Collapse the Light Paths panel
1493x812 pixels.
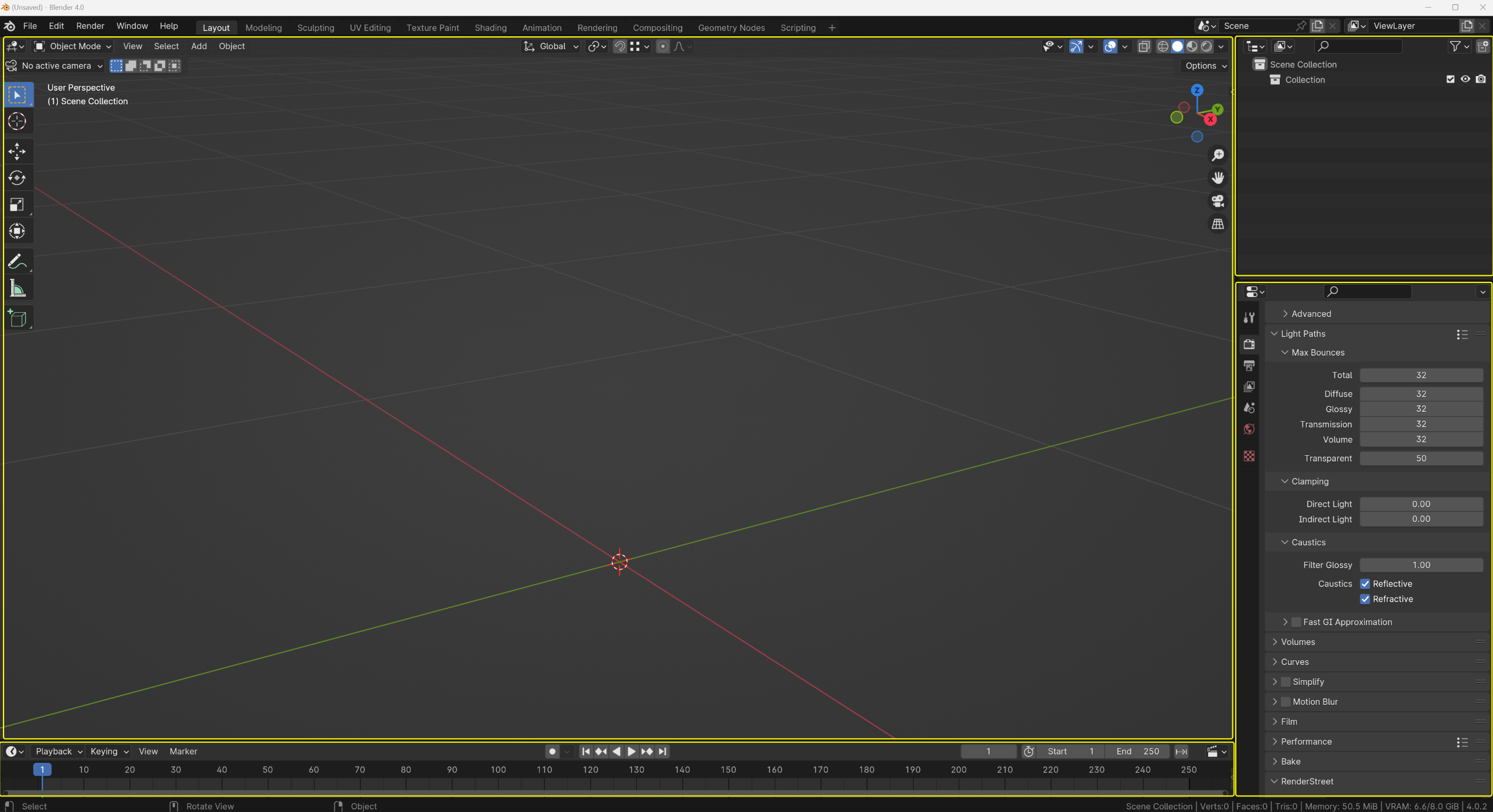1303,334
